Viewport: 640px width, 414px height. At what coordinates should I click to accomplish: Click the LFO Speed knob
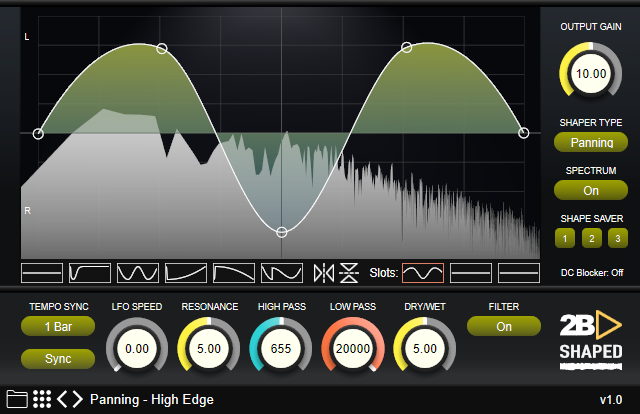[137, 349]
